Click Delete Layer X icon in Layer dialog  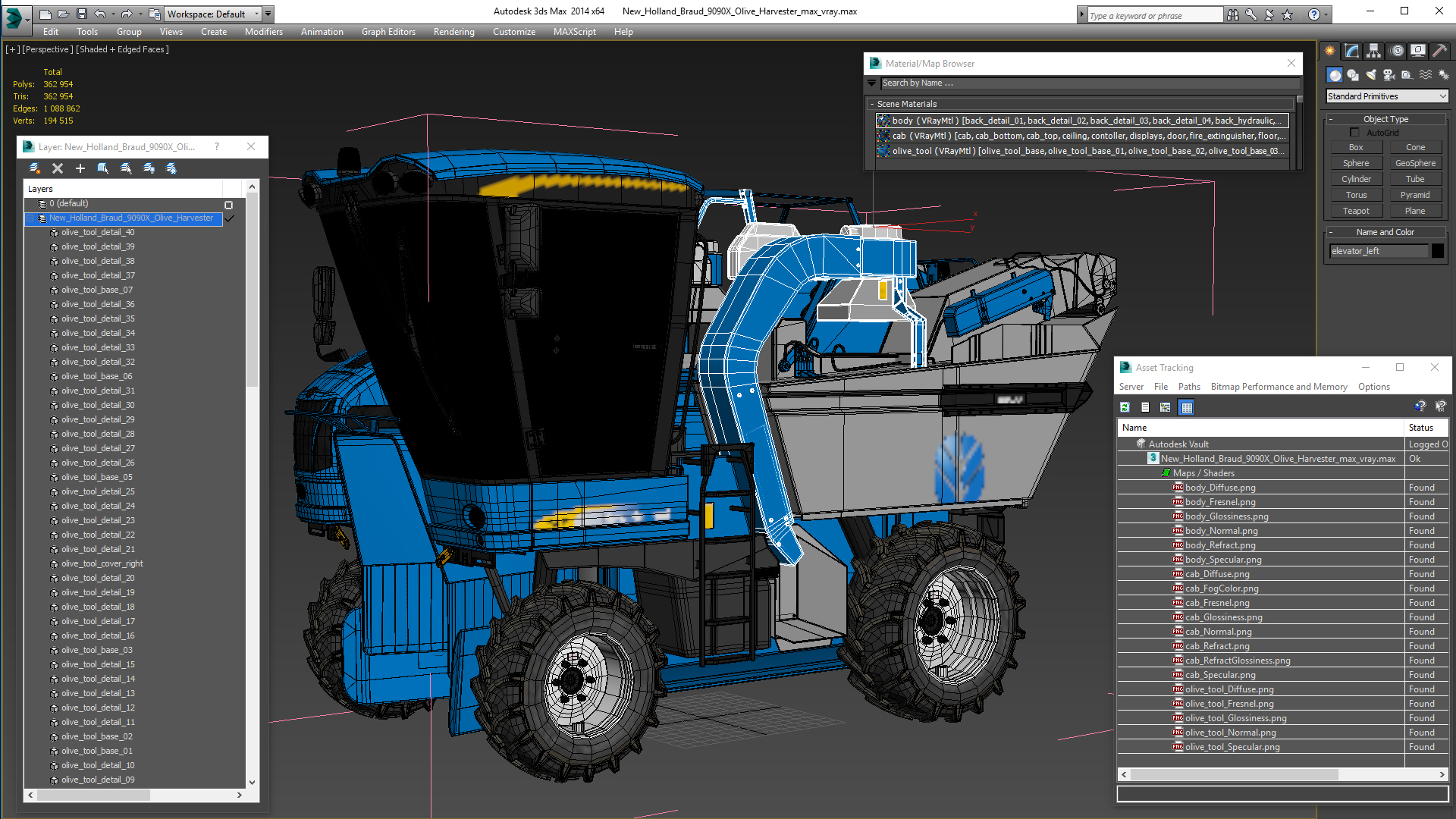click(58, 168)
